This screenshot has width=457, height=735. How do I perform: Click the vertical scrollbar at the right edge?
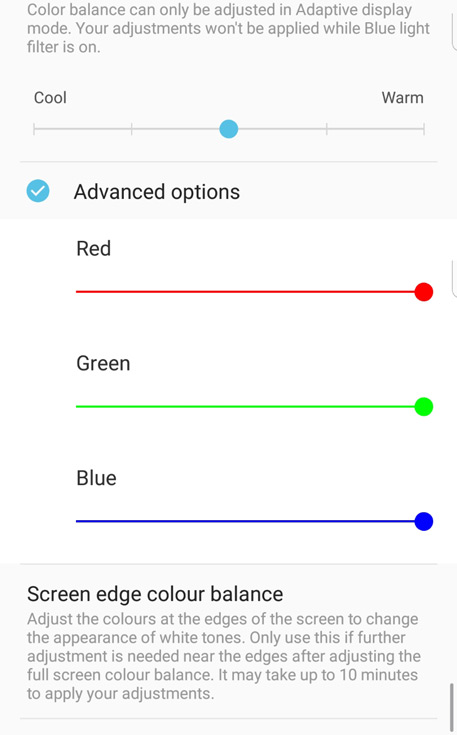452,708
